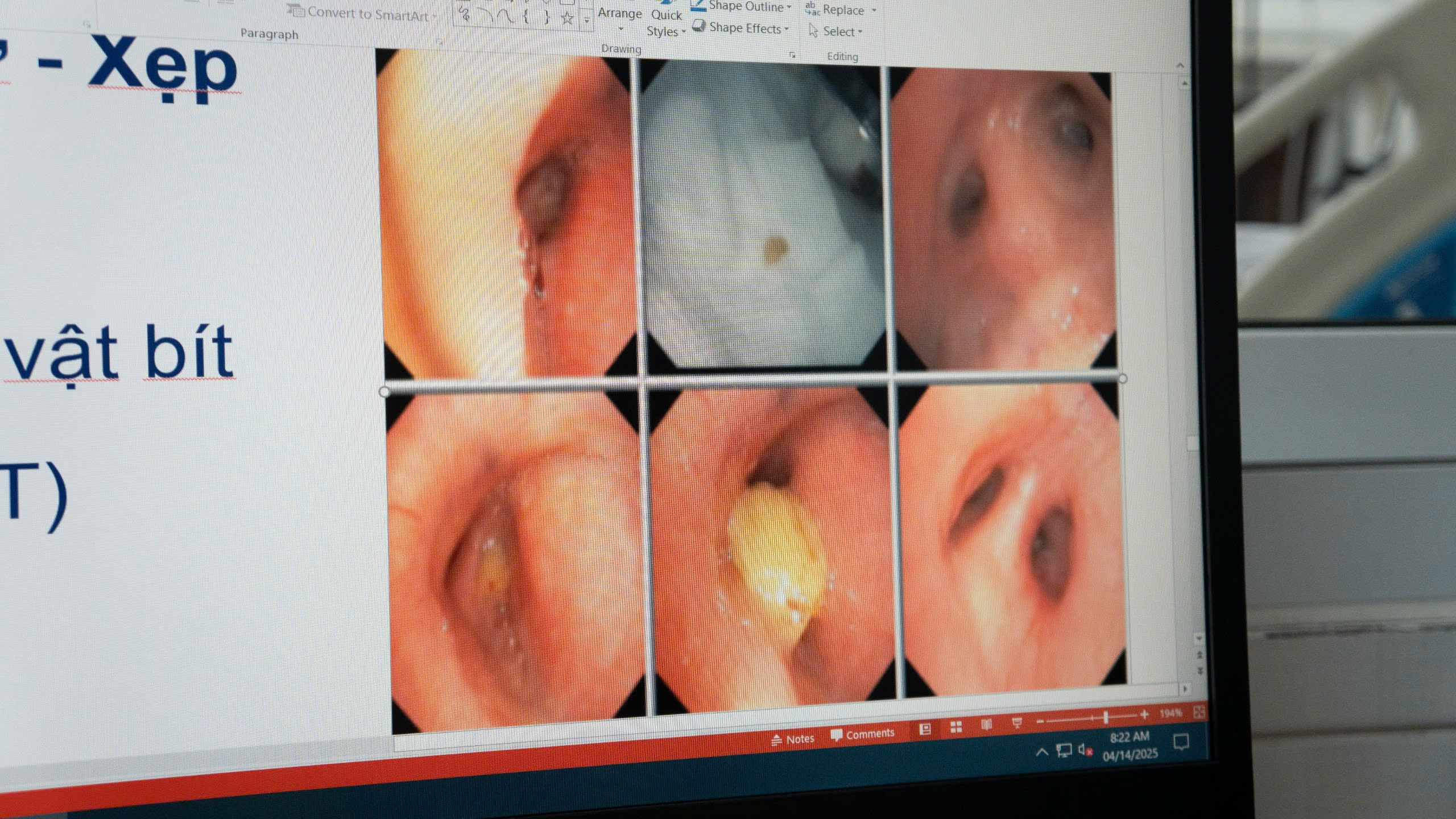Switch to Normal view

(x=925, y=729)
